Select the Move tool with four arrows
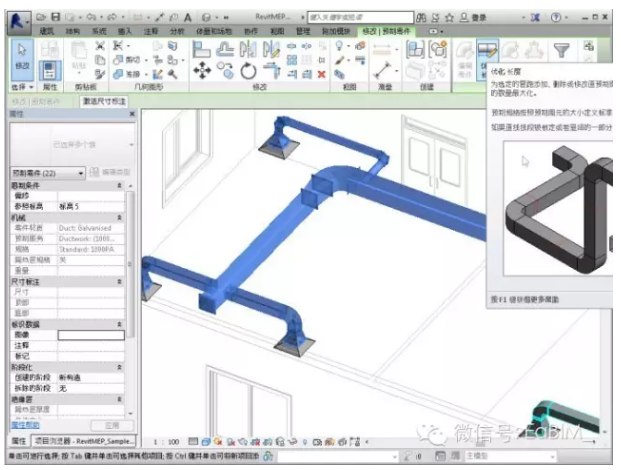This screenshot has width=621, height=470. click(x=202, y=71)
